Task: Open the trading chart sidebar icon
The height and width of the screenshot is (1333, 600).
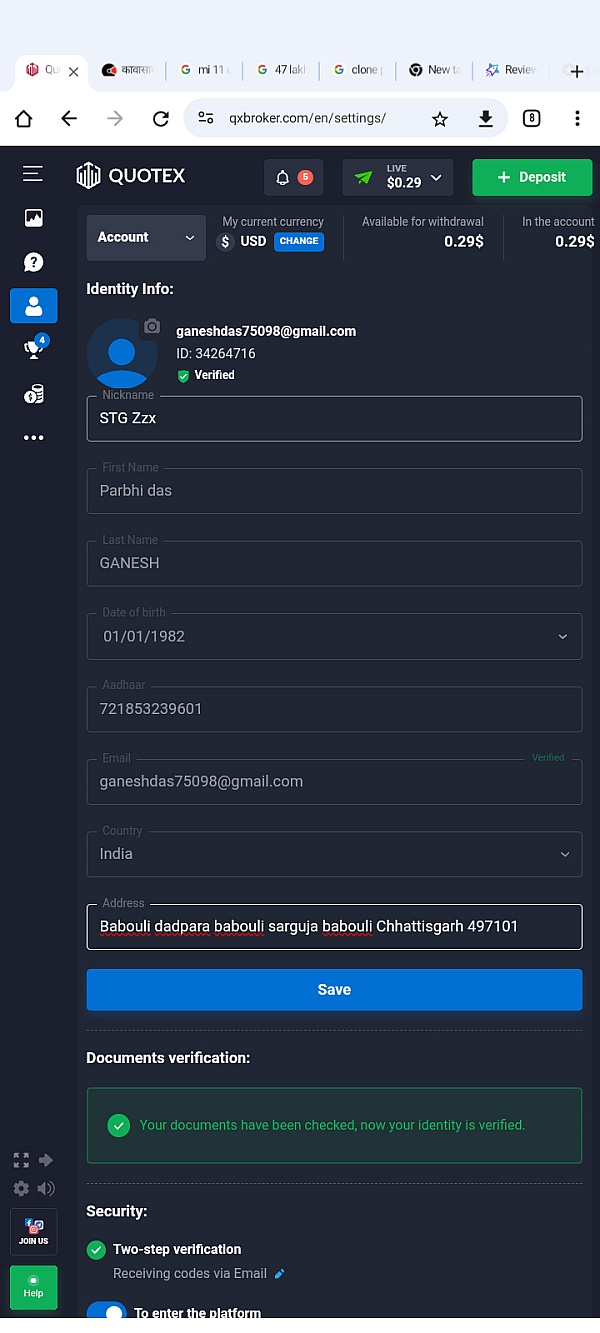Action: click(33, 218)
